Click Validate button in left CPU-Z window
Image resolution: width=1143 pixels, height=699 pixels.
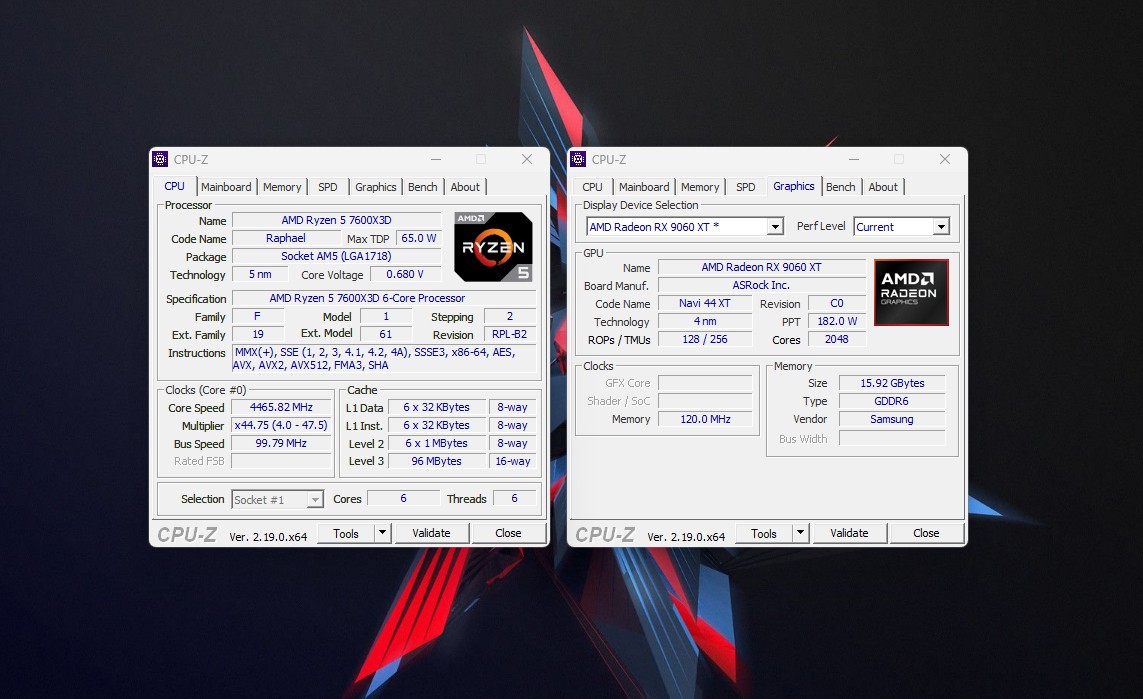click(x=432, y=533)
